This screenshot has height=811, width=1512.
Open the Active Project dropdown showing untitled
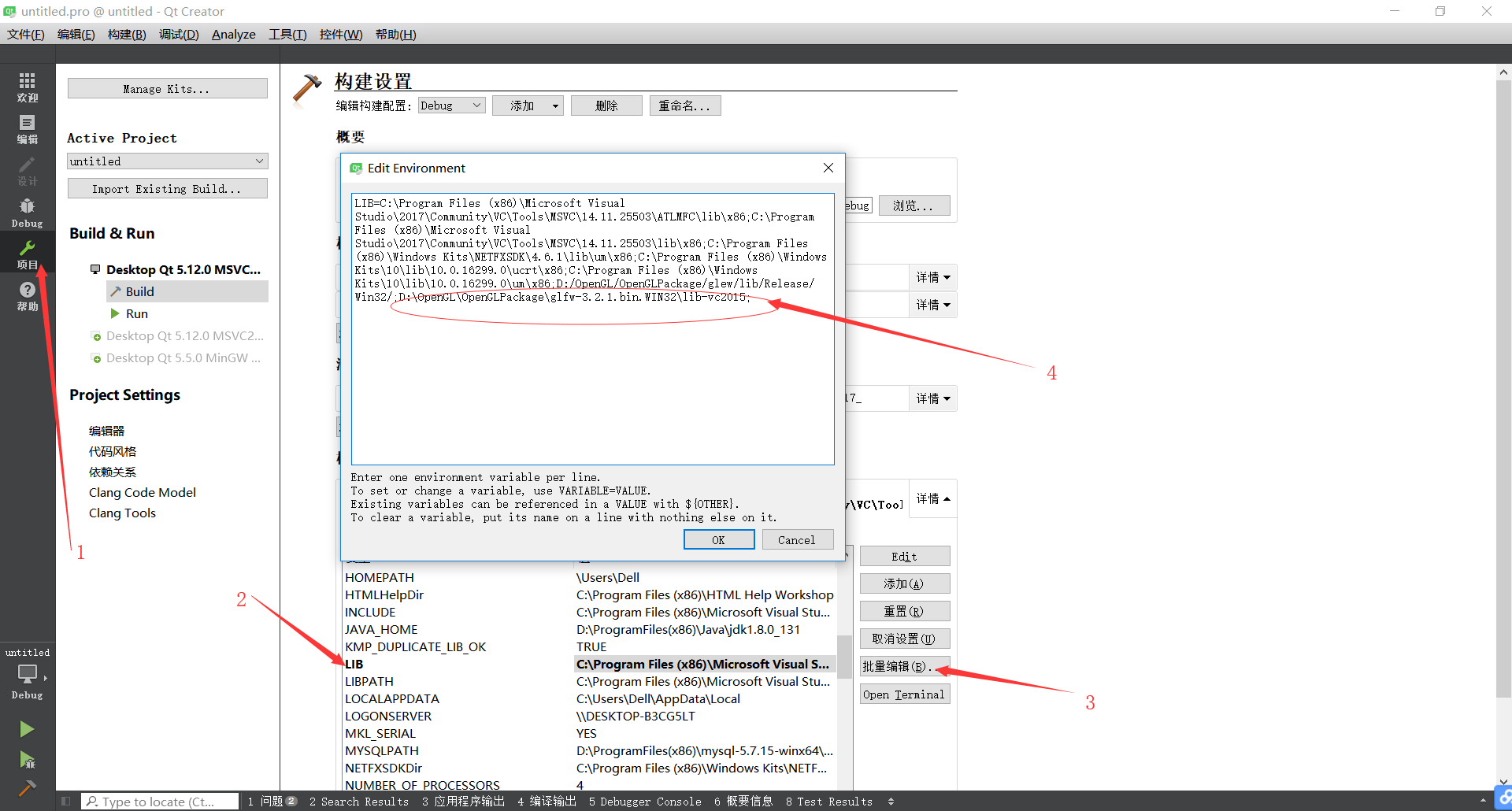(167, 161)
